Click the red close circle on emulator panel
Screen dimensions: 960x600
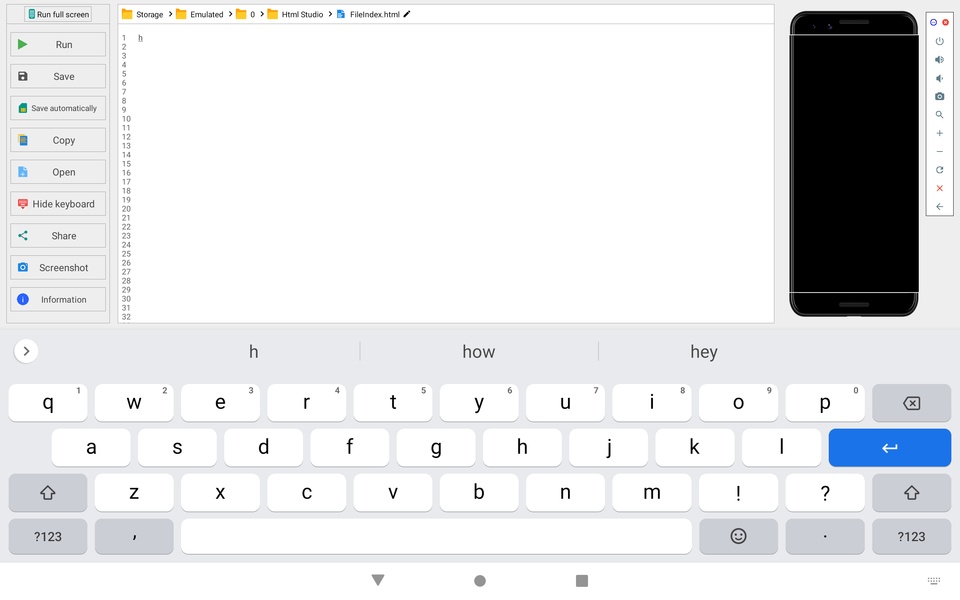click(945, 22)
